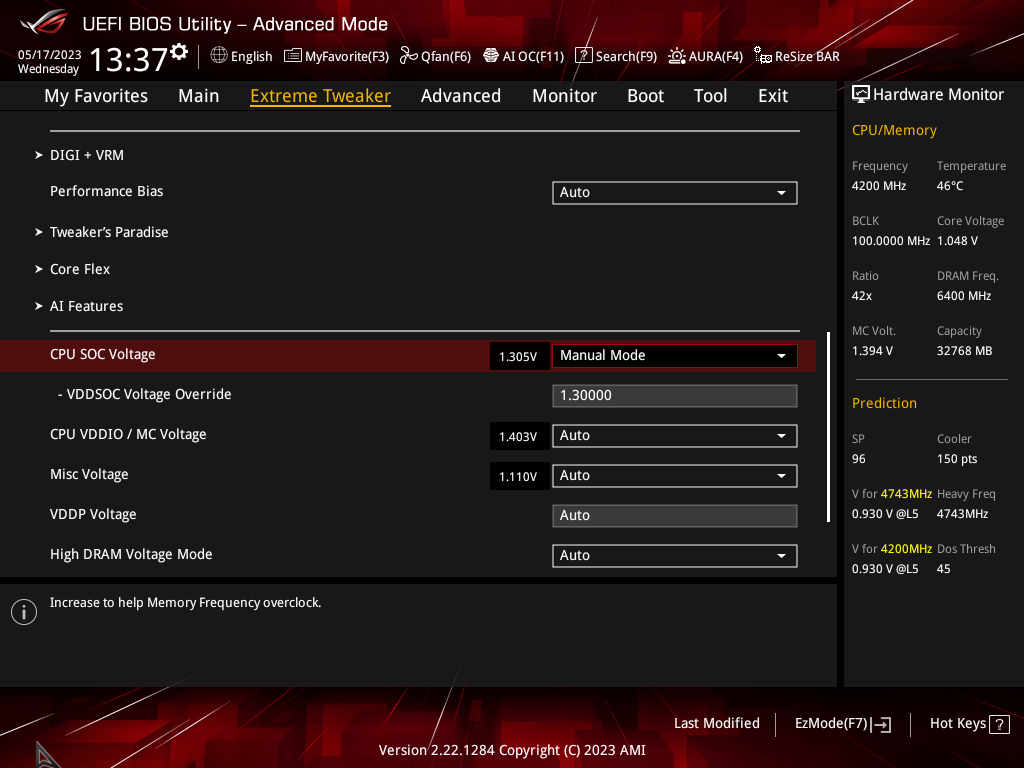Click the Prediction section heading
The width and height of the screenshot is (1024, 768).
[x=884, y=404]
